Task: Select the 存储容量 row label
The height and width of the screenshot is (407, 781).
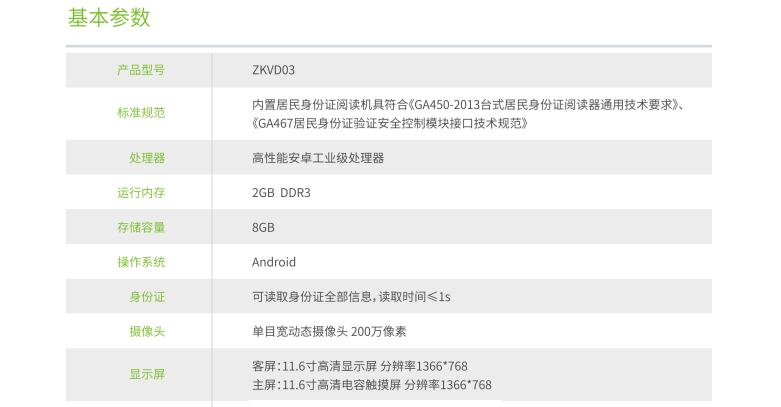Action: point(141,227)
